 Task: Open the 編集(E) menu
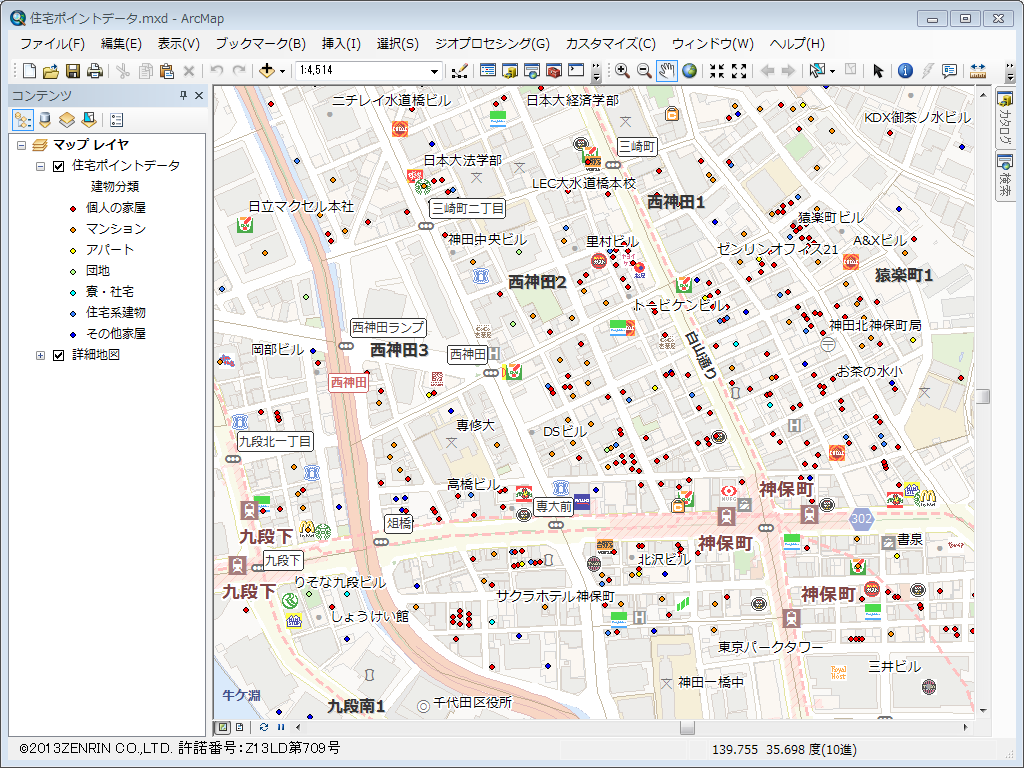tap(121, 44)
